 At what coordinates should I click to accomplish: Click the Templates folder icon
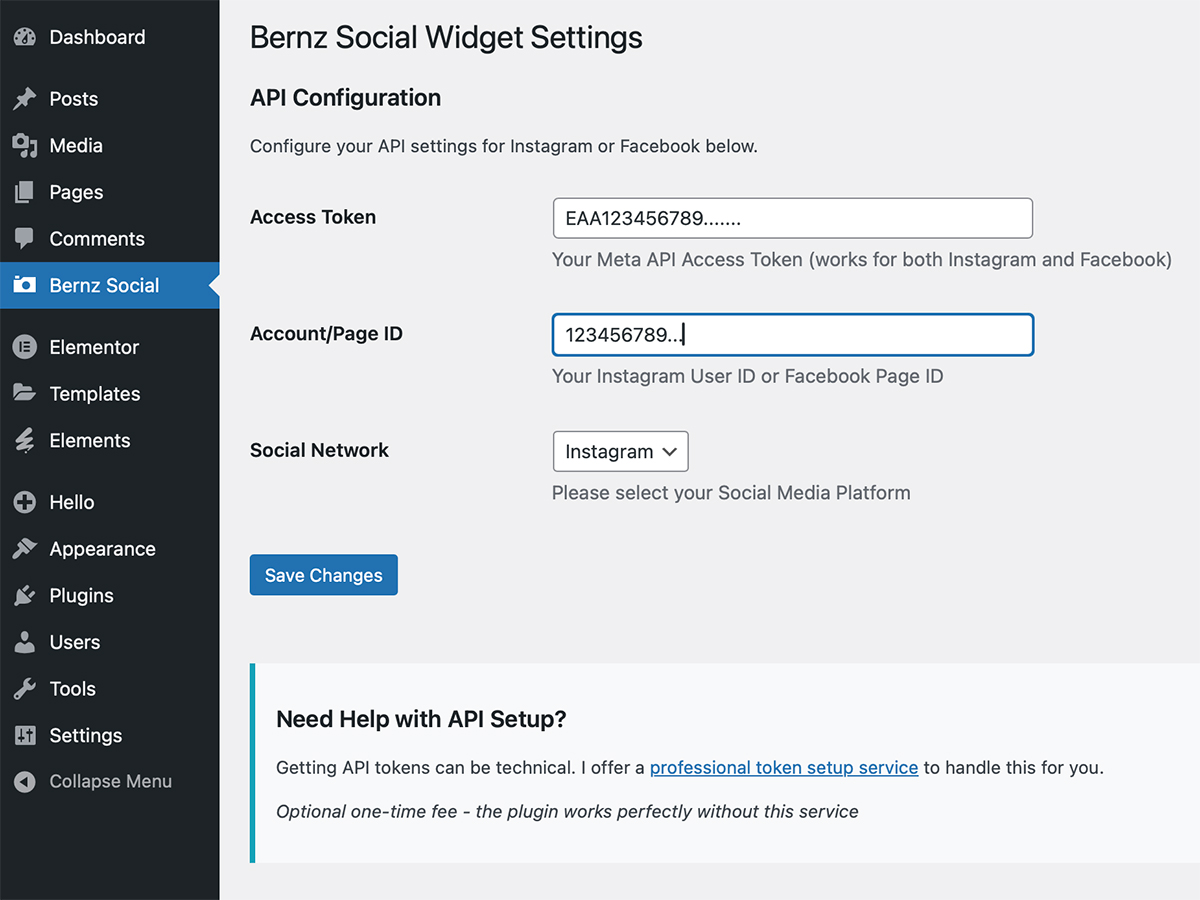(25, 393)
